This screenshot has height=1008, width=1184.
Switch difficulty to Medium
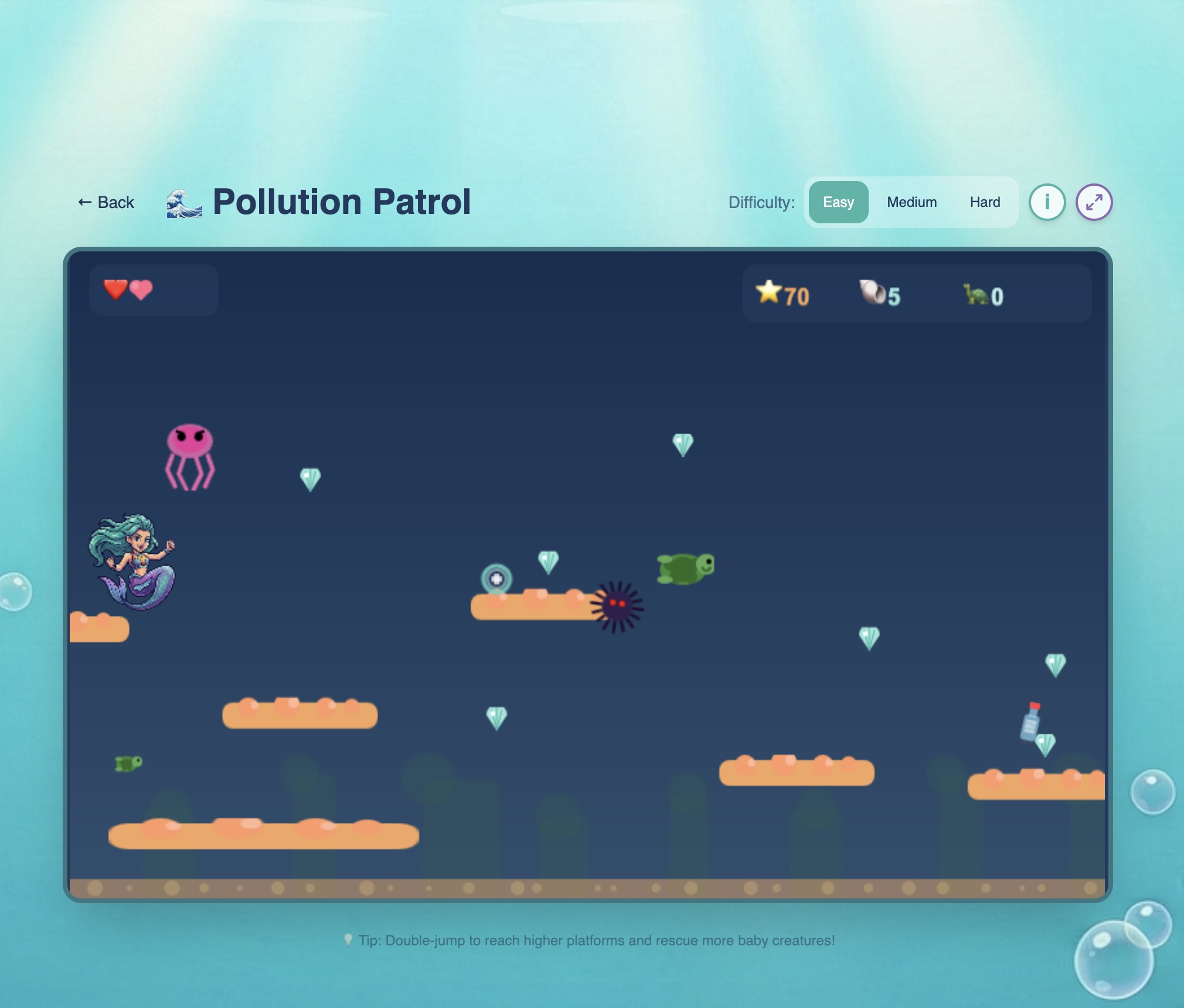[x=911, y=202]
